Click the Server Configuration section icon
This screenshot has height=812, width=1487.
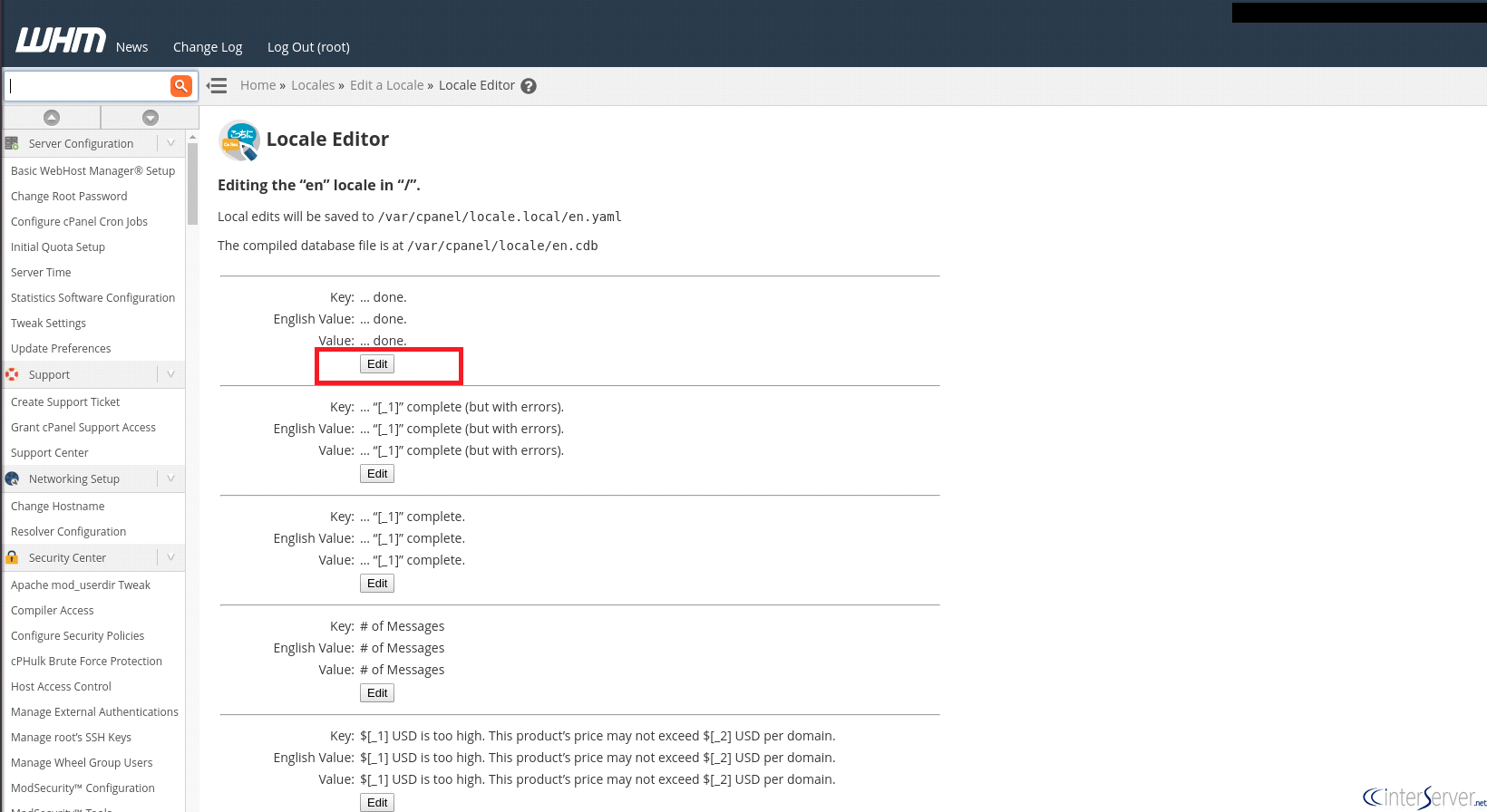[12, 143]
